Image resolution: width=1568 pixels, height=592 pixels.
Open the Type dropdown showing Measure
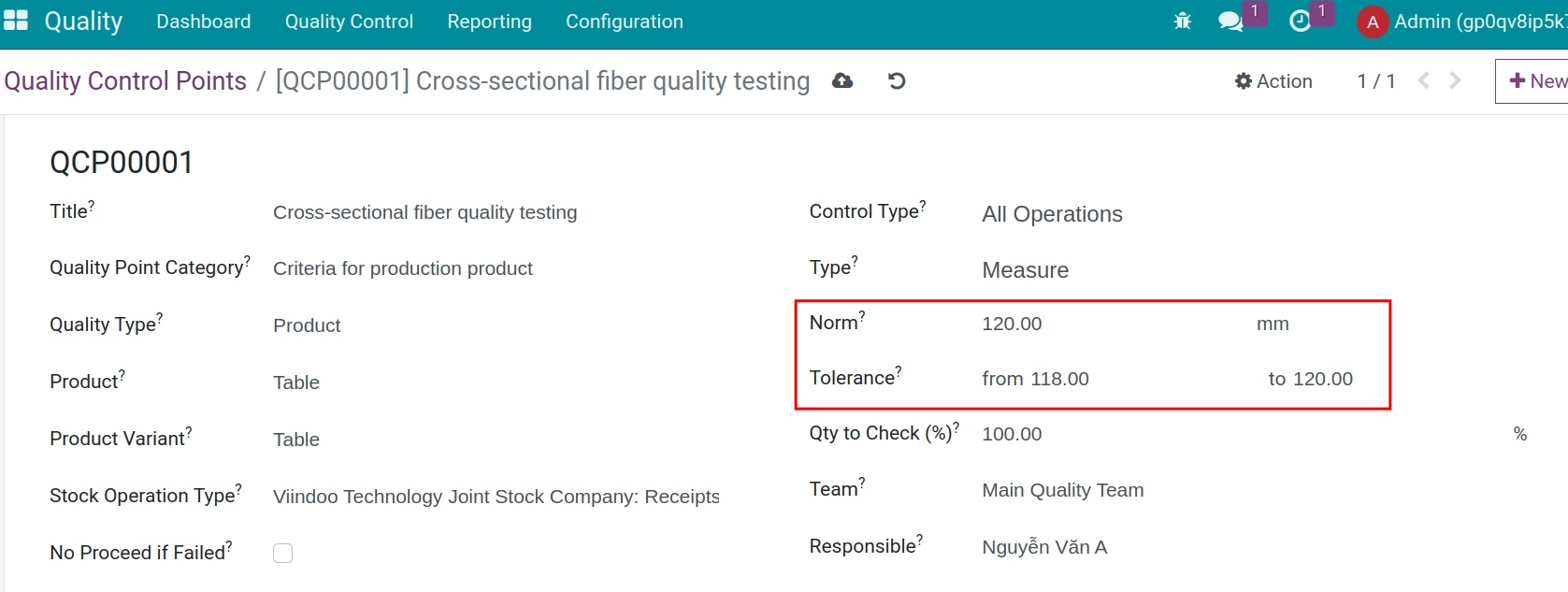1025,270
